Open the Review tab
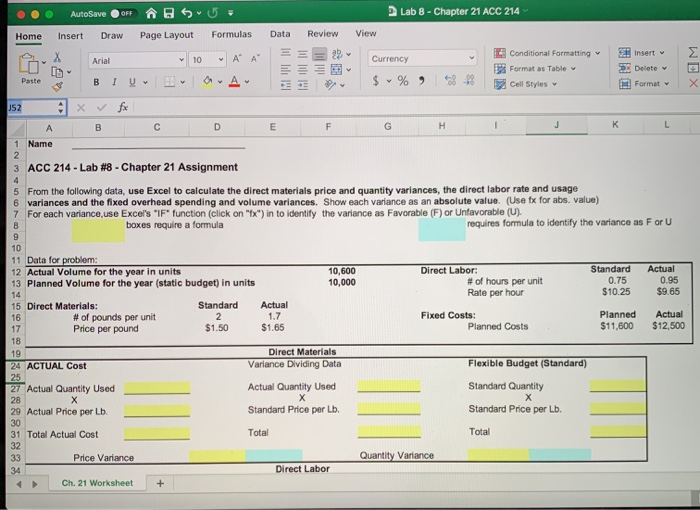The height and width of the screenshot is (510, 700). (x=322, y=33)
